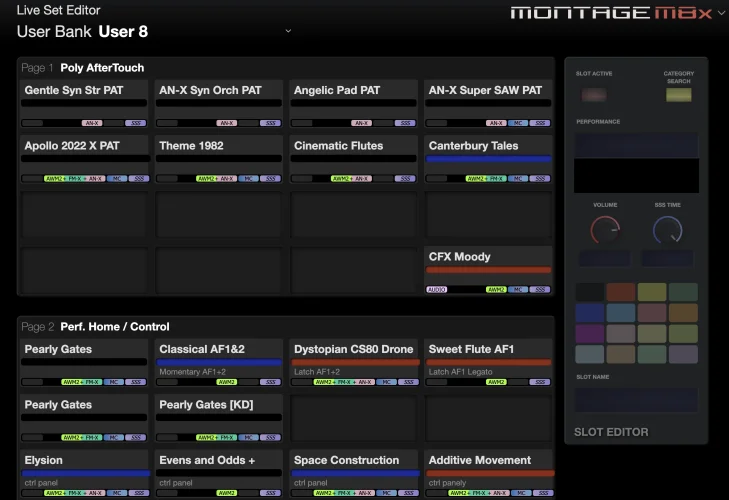The image size is (729, 500).
Task: Open the Performance selection field
Action: coord(635,145)
